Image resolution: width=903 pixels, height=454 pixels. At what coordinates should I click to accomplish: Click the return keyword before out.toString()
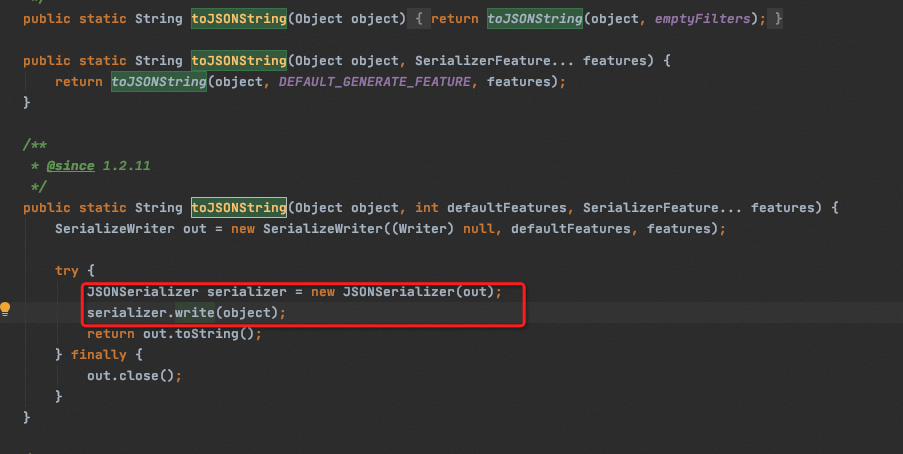(x=111, y=334)
